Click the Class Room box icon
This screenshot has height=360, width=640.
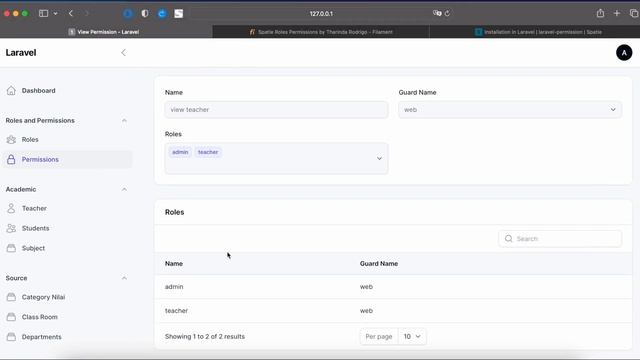(x=11, y=317)
